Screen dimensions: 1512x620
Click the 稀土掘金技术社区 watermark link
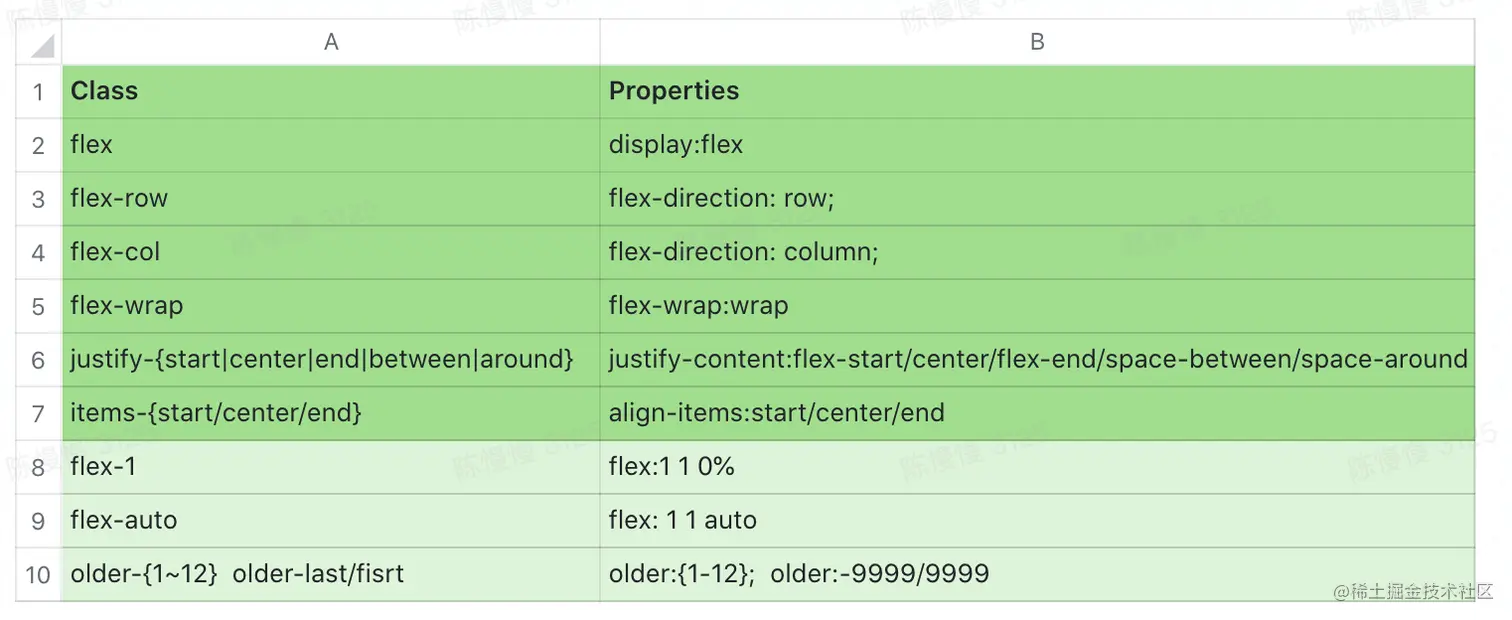click(1412, 592)
